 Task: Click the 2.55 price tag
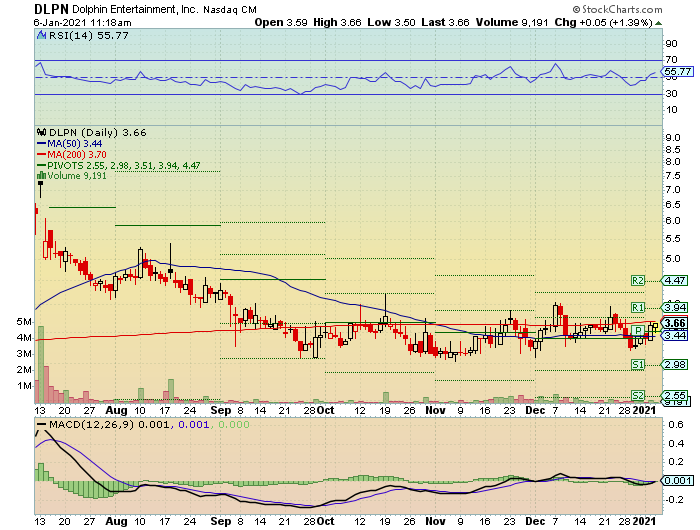(675, 395)
